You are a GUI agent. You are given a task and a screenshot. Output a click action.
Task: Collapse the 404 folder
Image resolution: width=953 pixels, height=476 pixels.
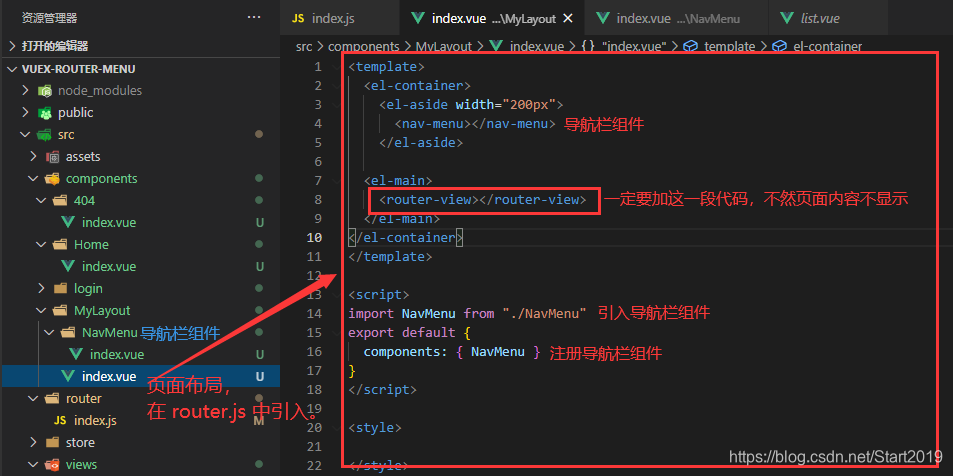[x=41, y=201]
